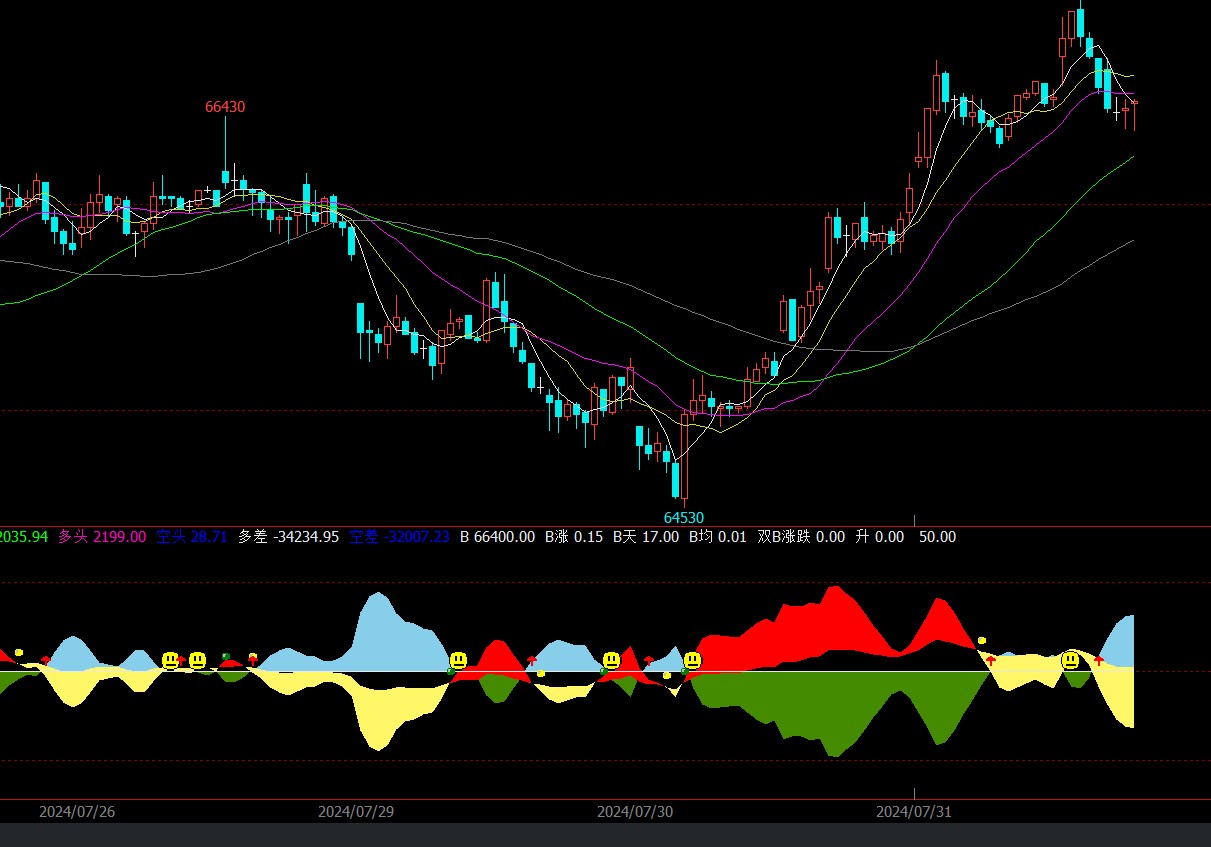The width and height of the screenshot is (1211, 847).
Task: Click the green 2035.94 value at the left
Action: pyautogui.click(x=24, y=537)
